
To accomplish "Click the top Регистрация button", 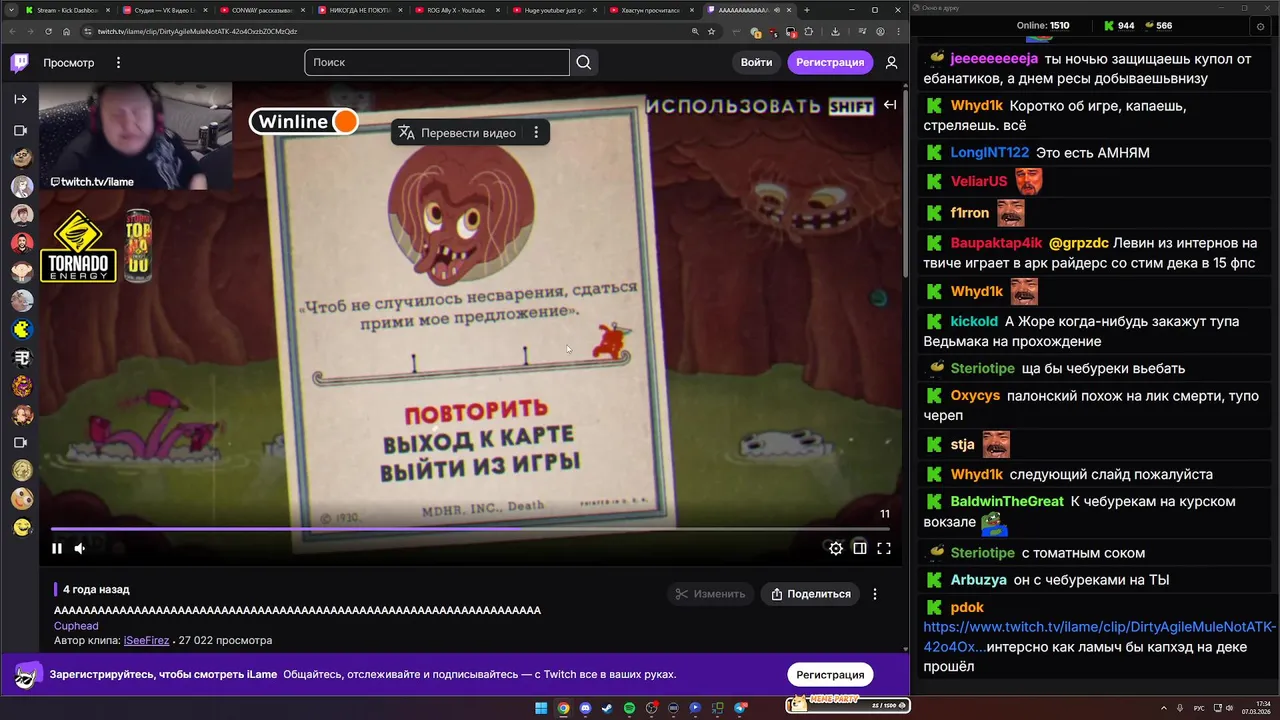I will click(830, 62).
